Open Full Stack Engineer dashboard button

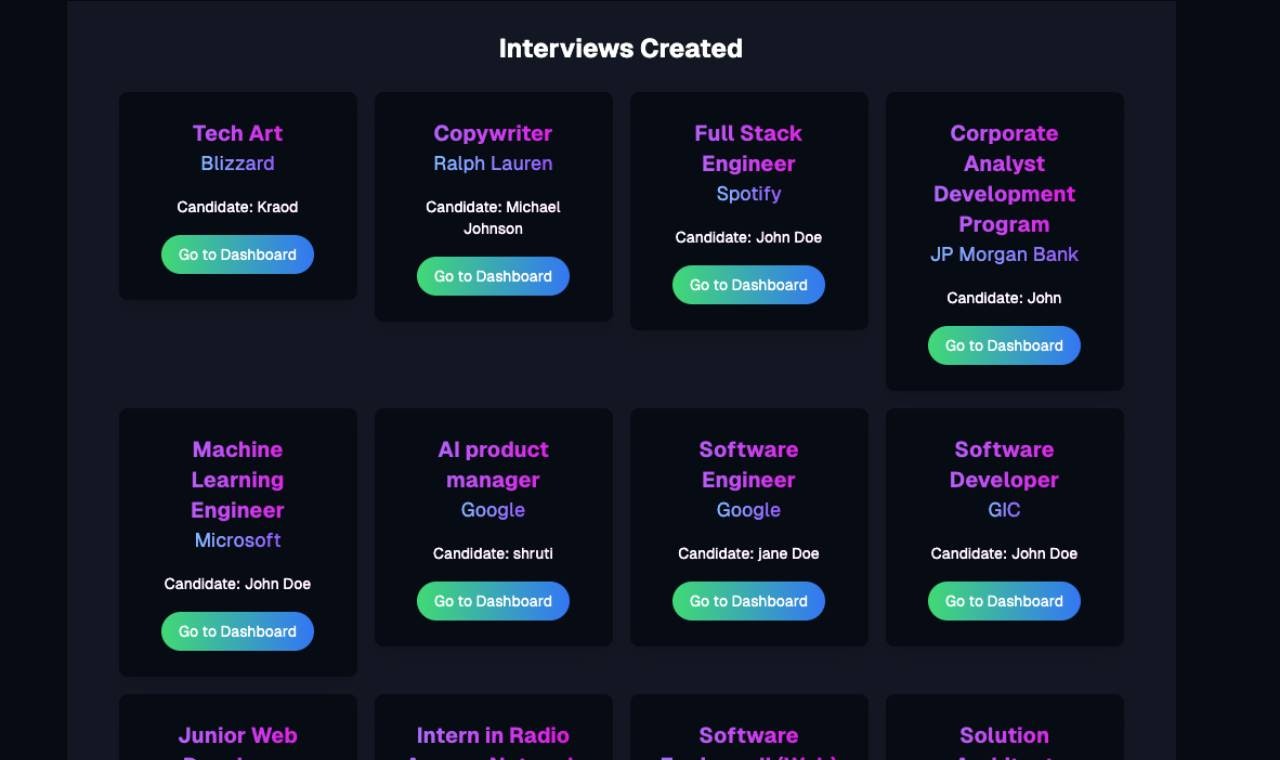748,285
